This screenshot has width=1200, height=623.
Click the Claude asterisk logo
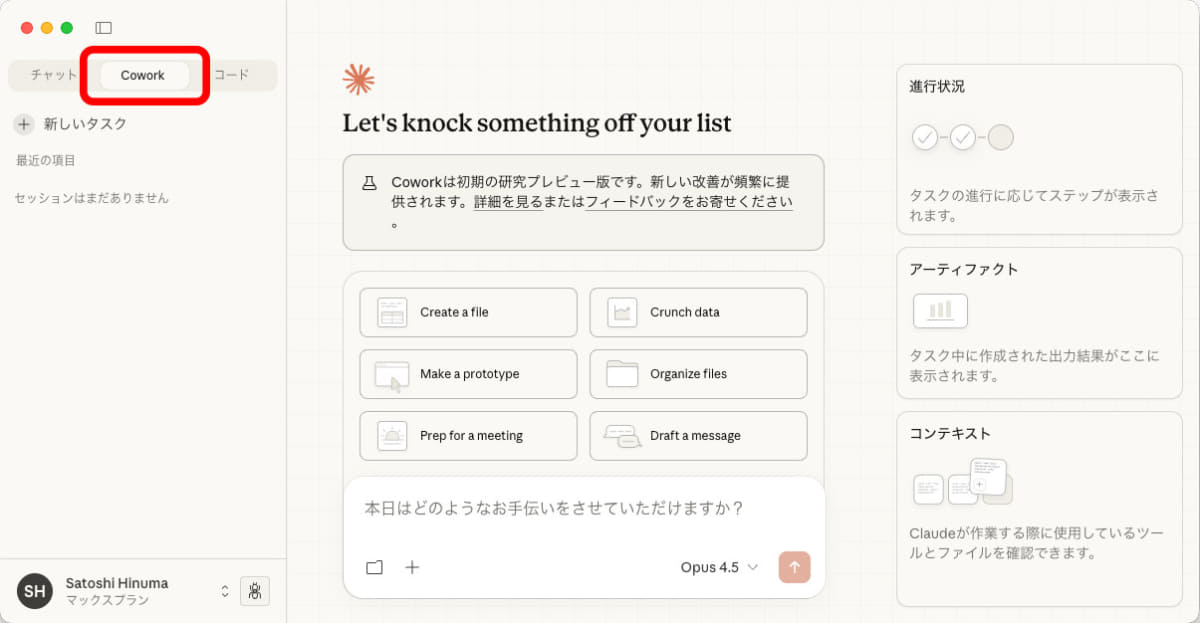tap(358, 77)
